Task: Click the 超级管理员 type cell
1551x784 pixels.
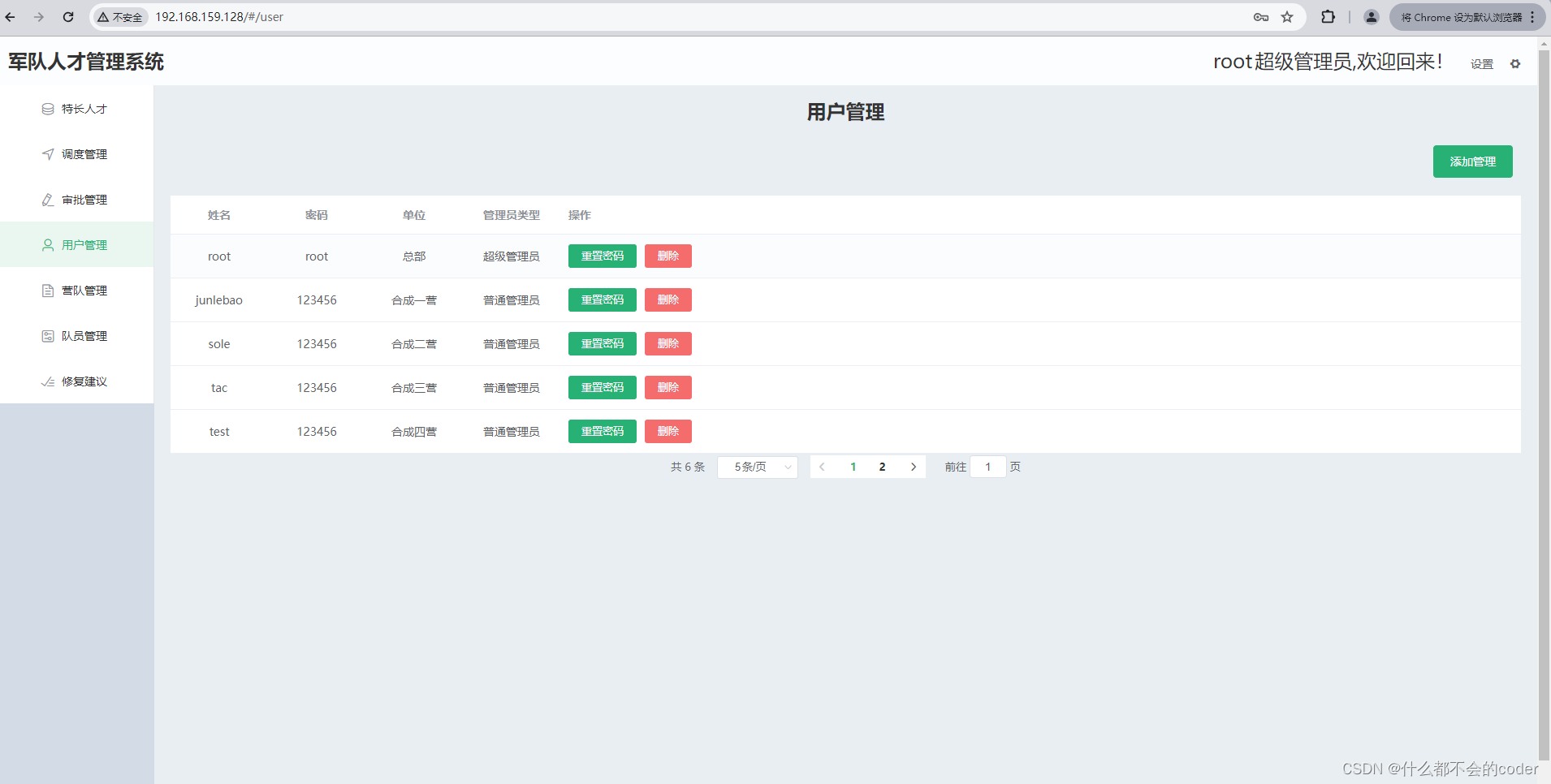Action: (x=512, y=256)
